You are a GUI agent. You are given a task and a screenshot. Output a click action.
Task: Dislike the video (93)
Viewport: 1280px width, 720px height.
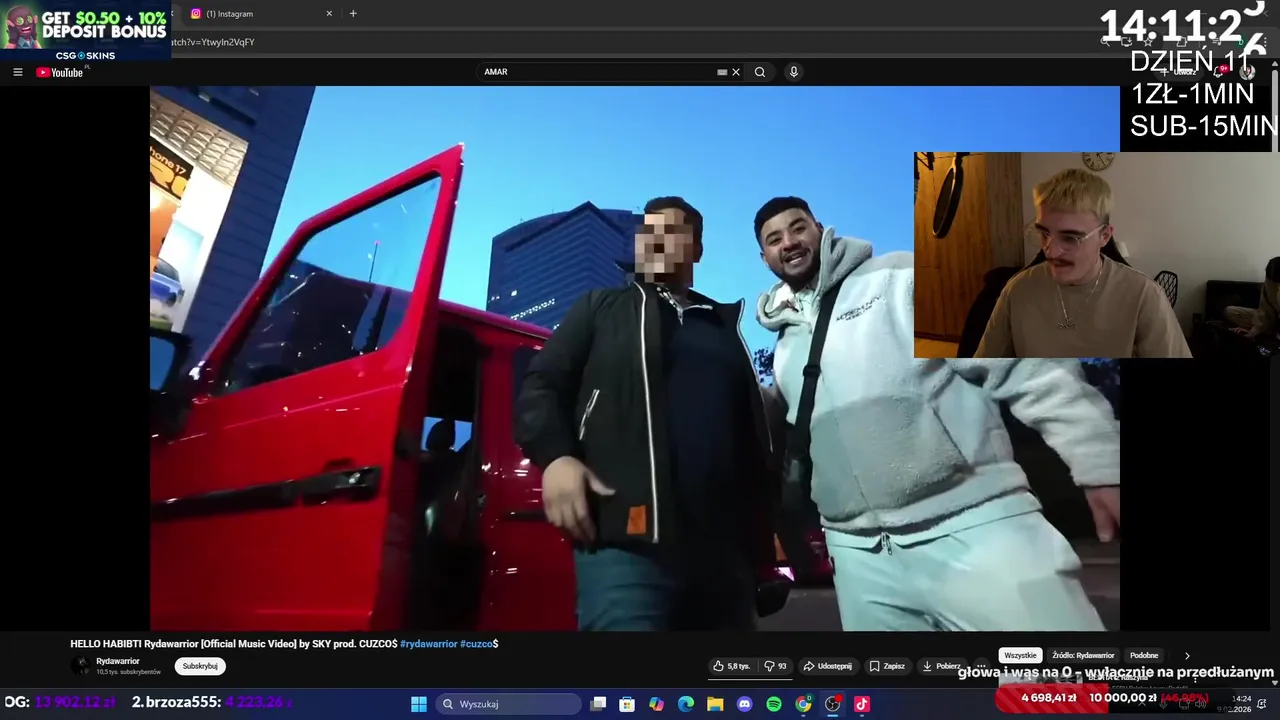click(x=775, y=666)
